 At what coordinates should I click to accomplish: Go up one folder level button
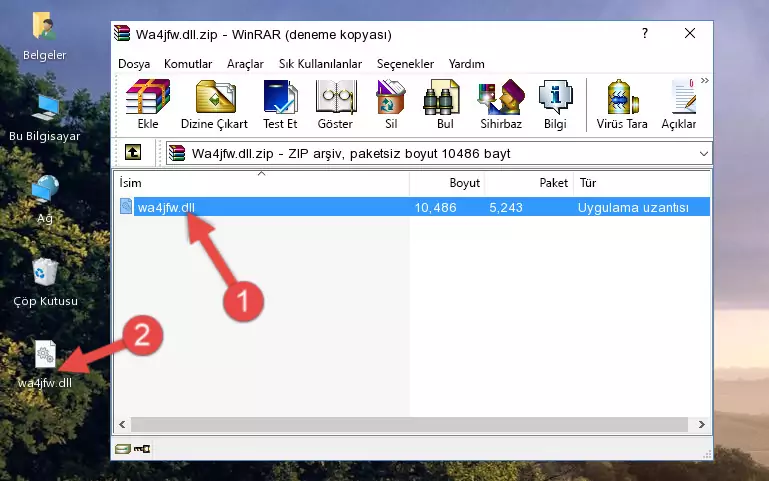133,152
